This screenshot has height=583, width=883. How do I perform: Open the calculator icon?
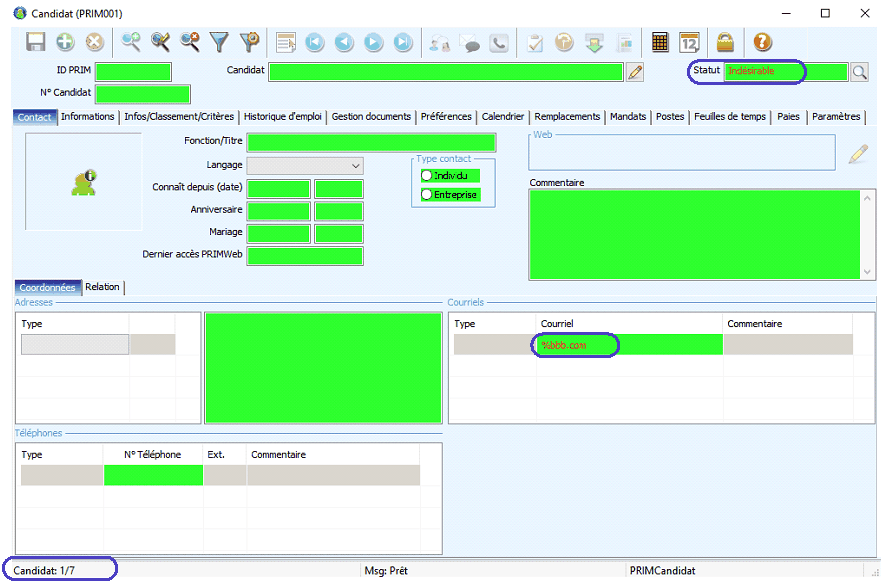660,42
